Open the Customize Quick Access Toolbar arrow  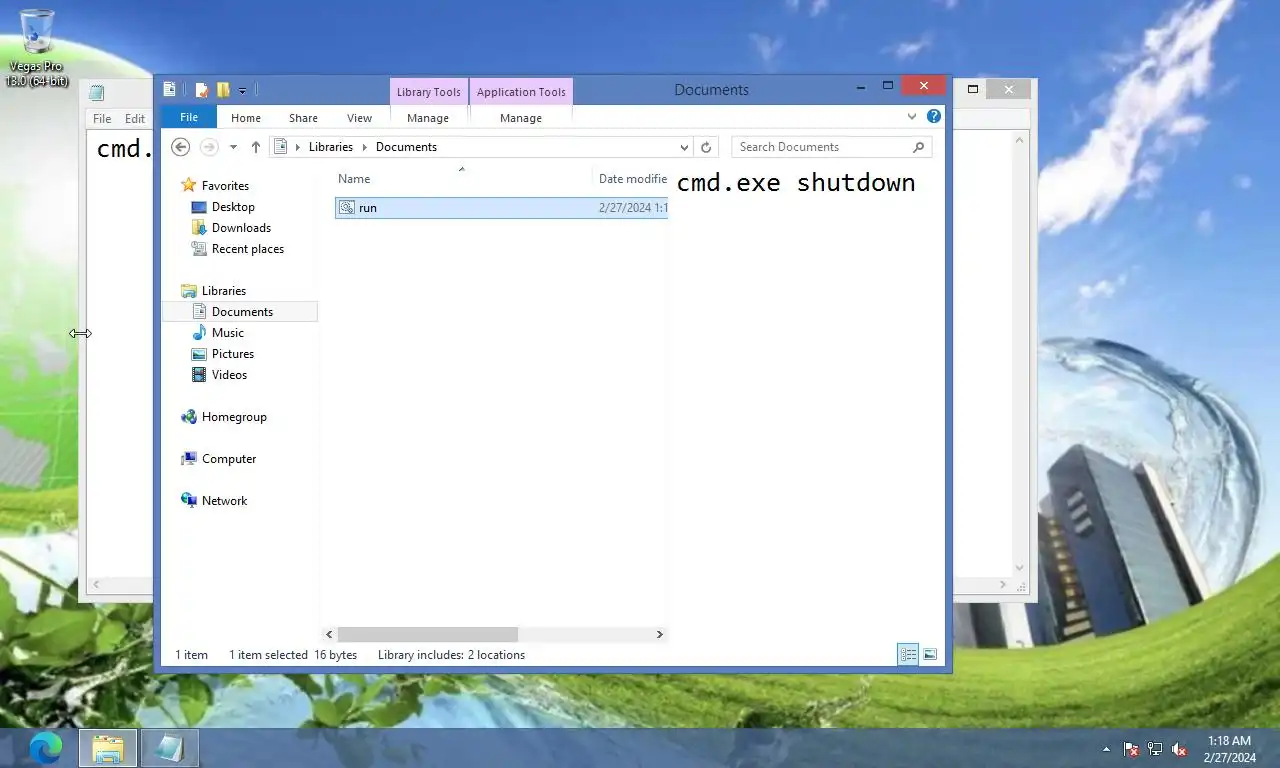point(242,91)
